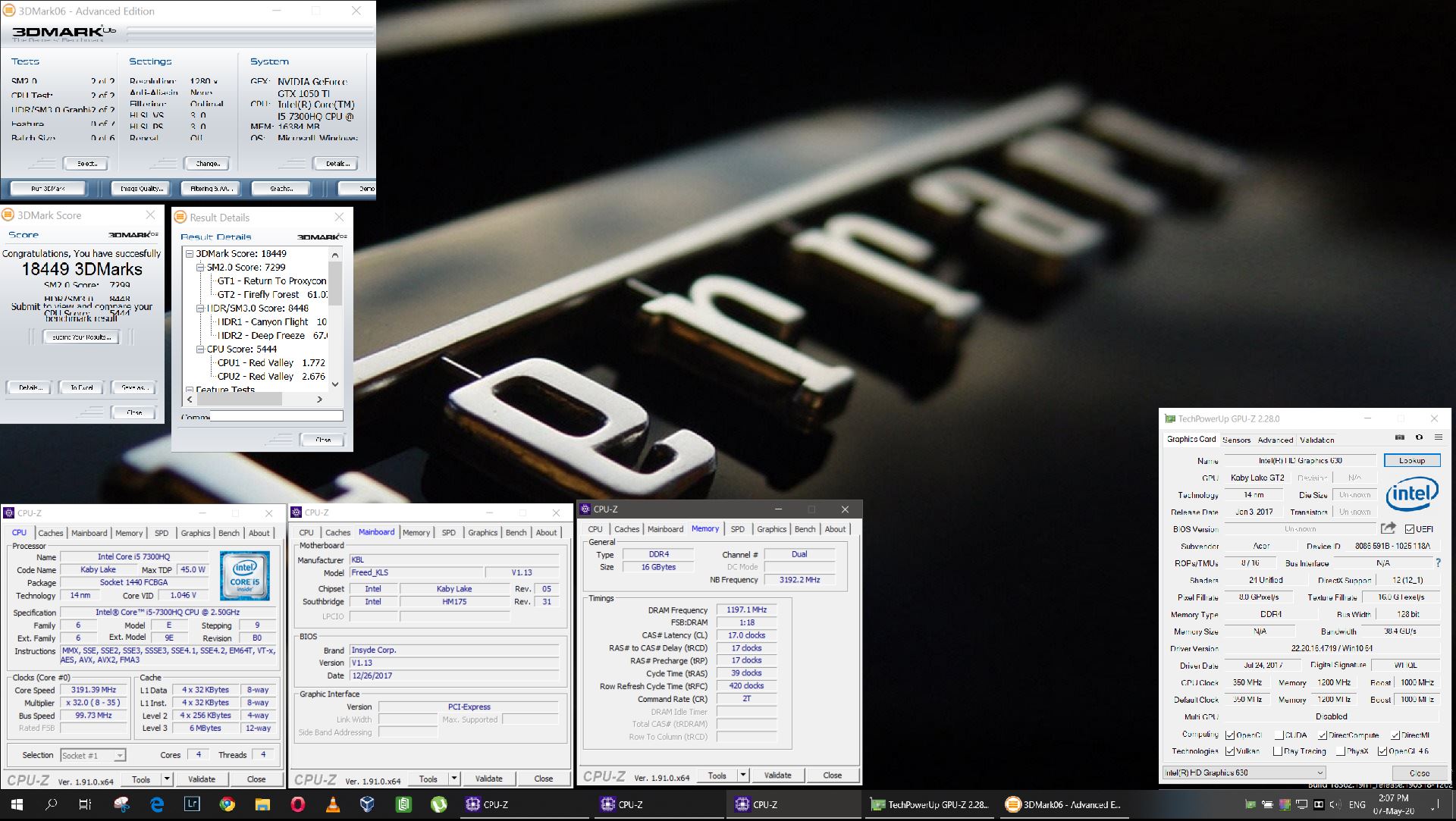Toggle the Ray Tracing checkbox
The width and height of the screenshot is (1456, 821).
[x=1279, y=751]
